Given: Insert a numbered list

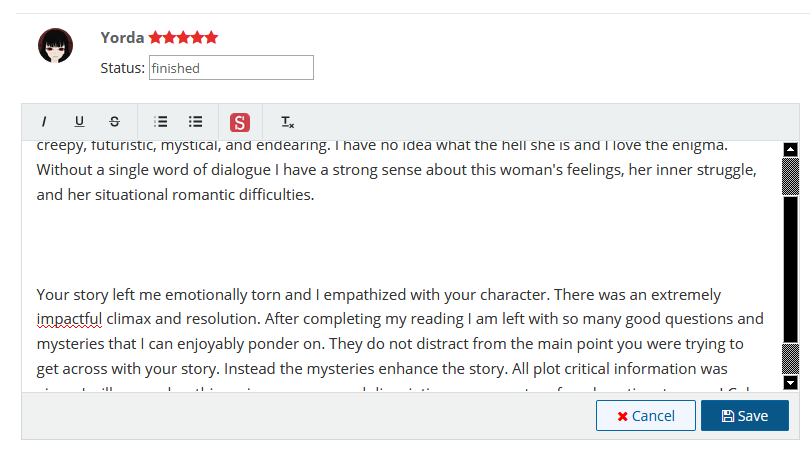Looking at the screenshot, I should coord(160,122).
